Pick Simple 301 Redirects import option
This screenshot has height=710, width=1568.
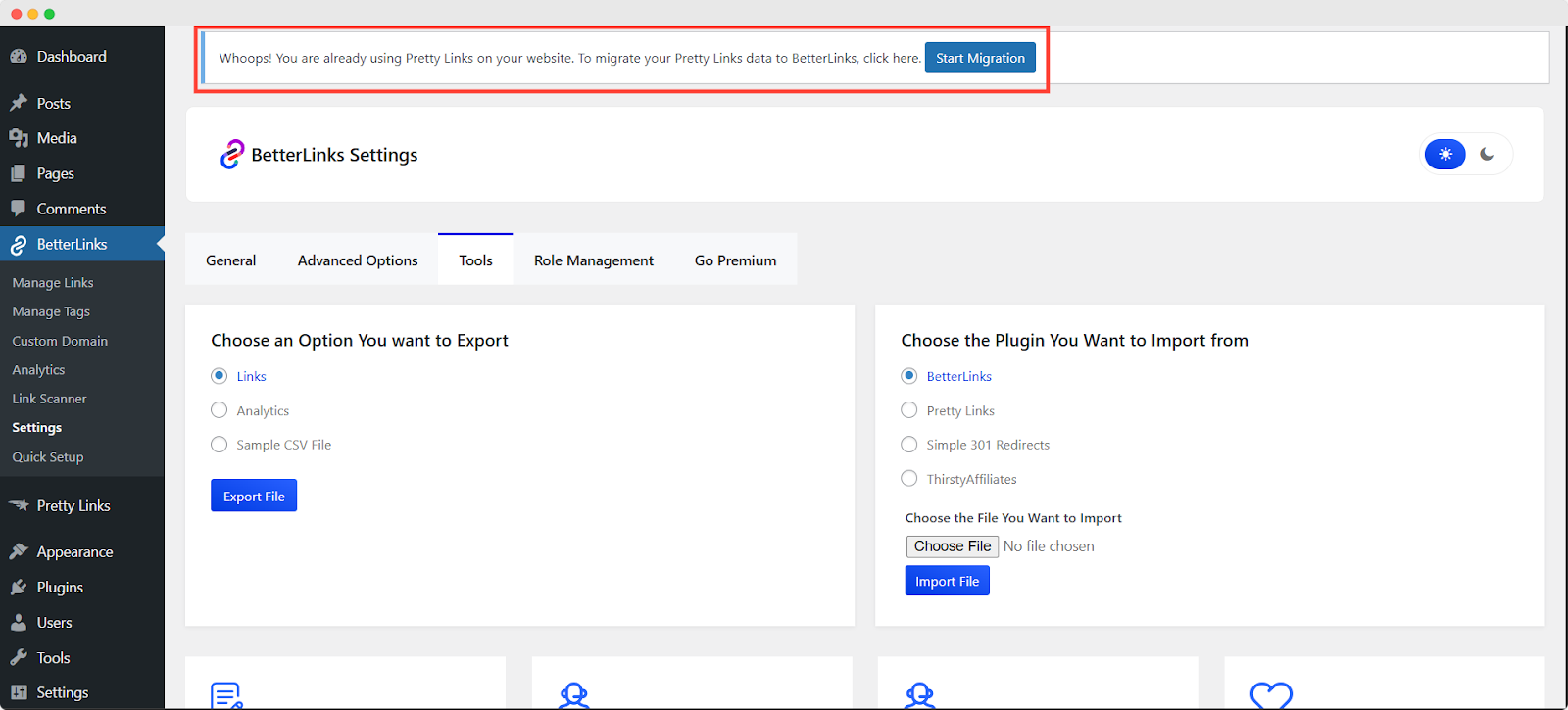click(909, 445)
